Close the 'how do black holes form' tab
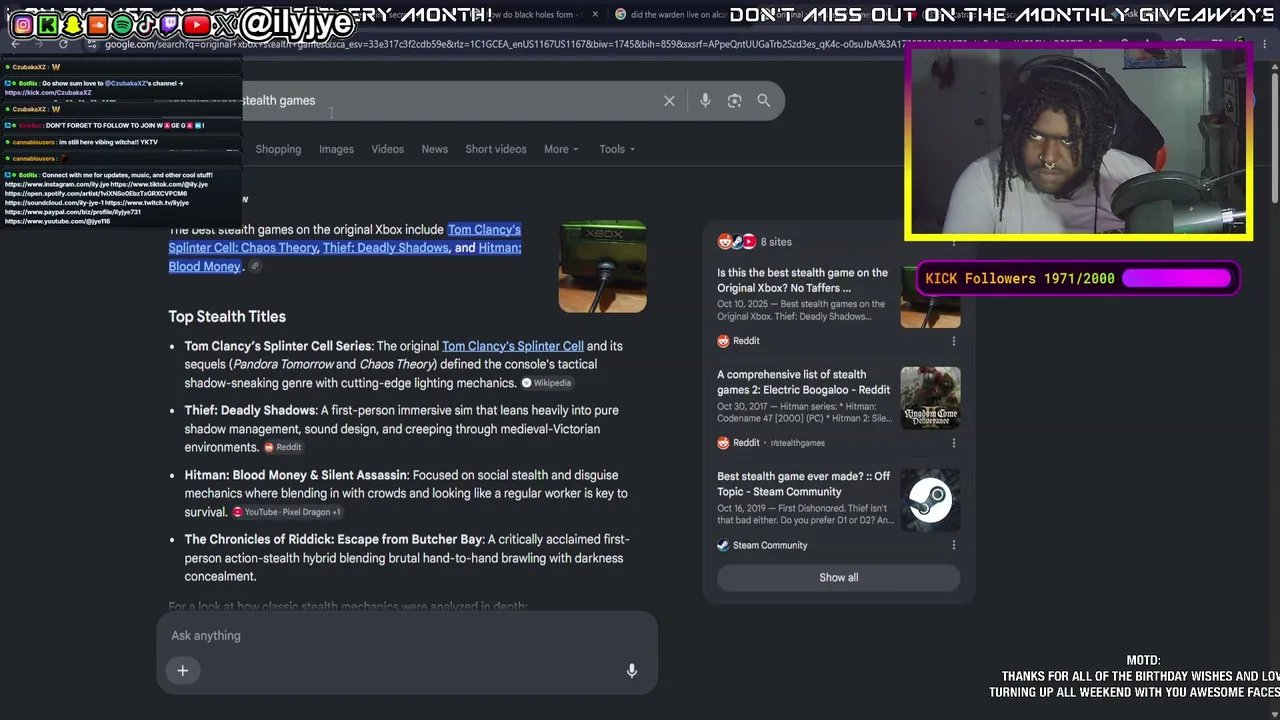This screenshot has width=1280, height=720. coord(596,14)
